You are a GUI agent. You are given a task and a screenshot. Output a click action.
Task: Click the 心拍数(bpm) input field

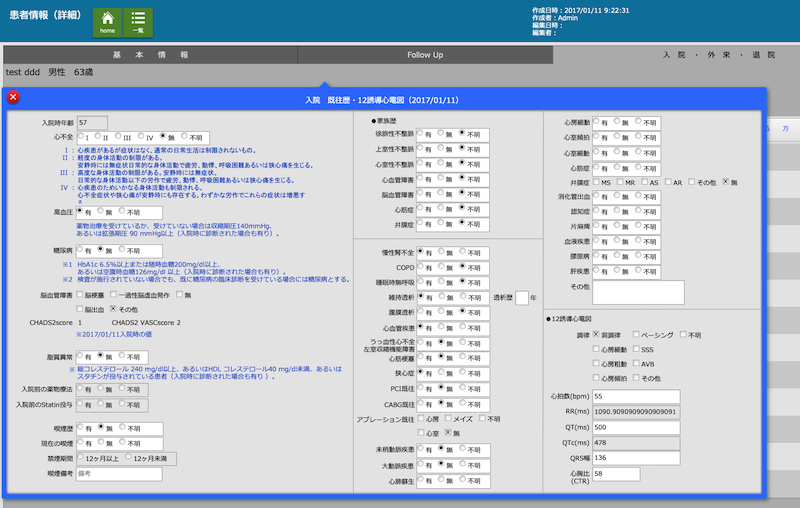[x=635, y=396]
